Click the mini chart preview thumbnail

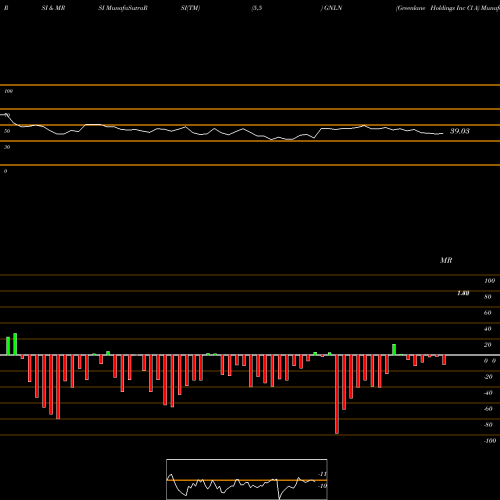[x=247, y=479]
